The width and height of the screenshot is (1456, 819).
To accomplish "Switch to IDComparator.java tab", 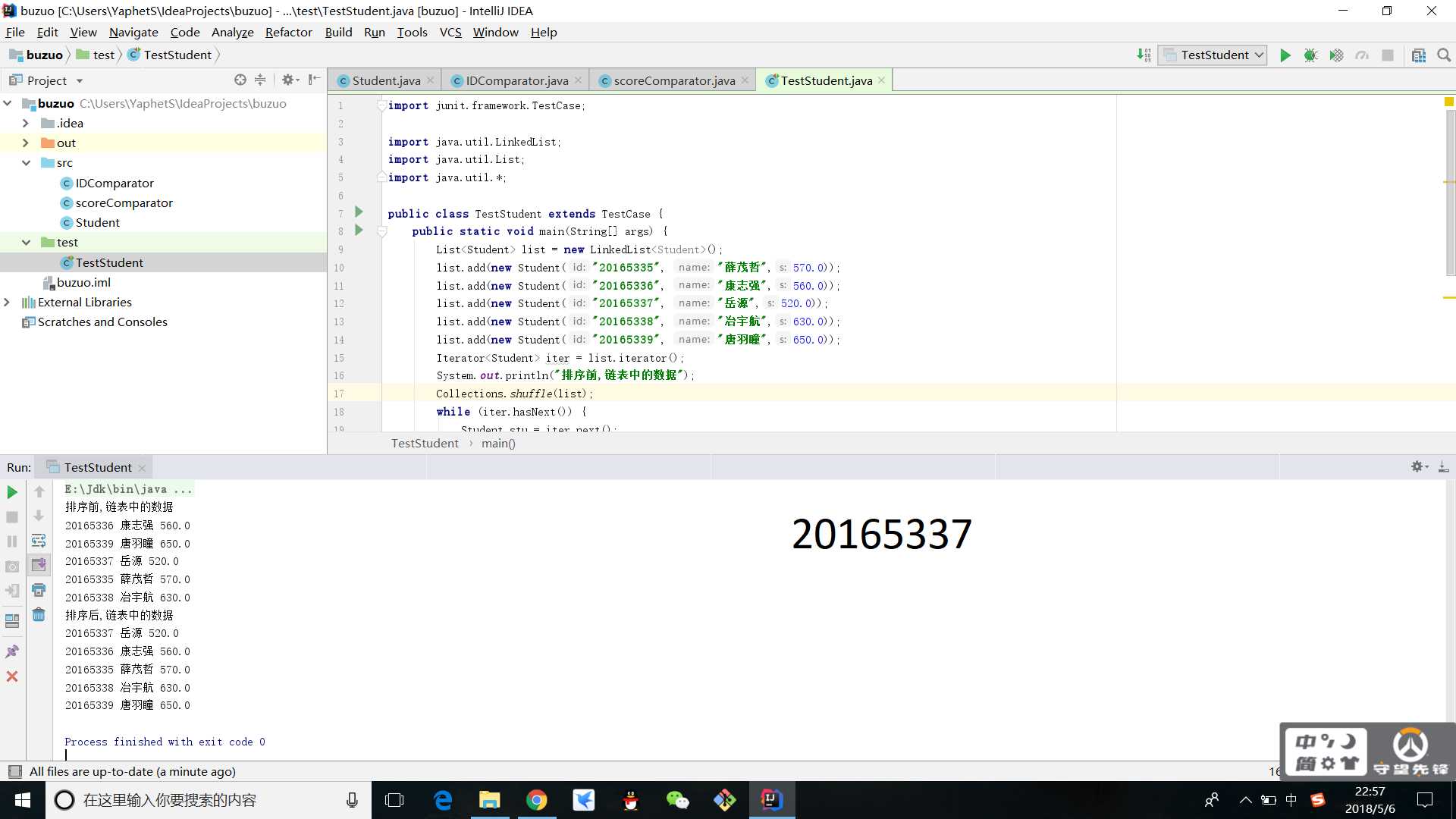I will 516,80.
